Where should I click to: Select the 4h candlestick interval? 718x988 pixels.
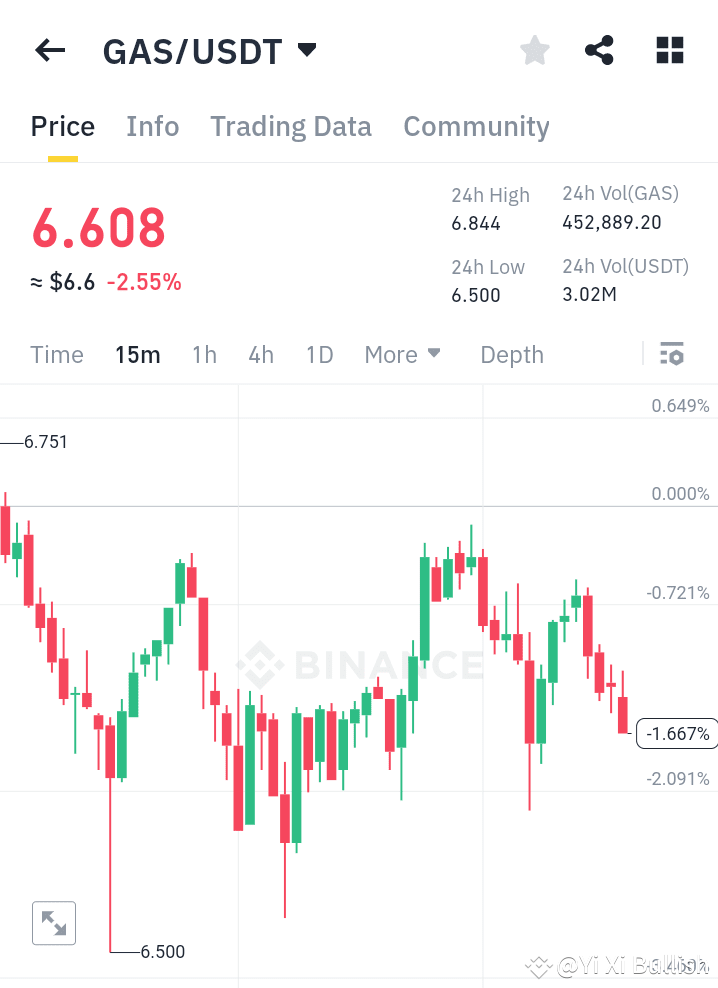[x=260, y=354]
